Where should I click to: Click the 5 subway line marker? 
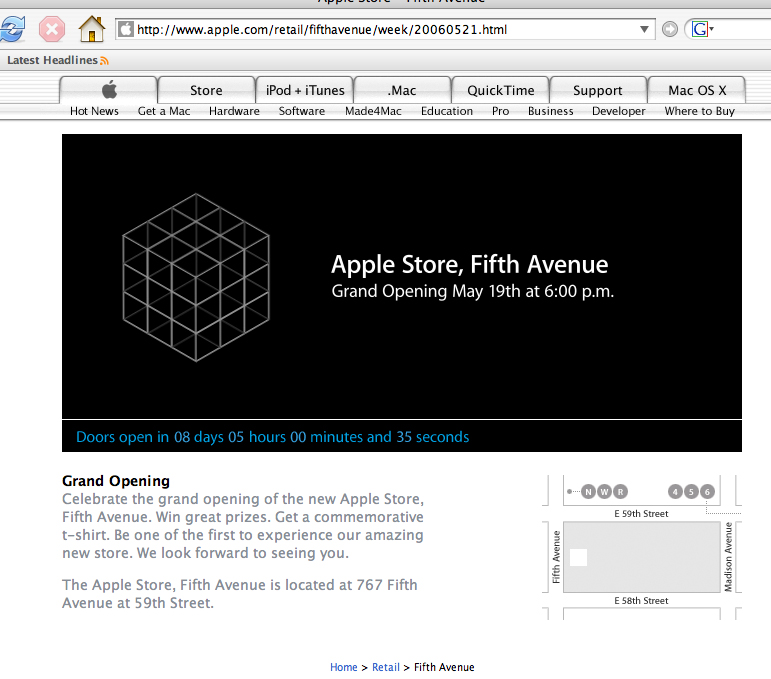[x=691, y=491]
